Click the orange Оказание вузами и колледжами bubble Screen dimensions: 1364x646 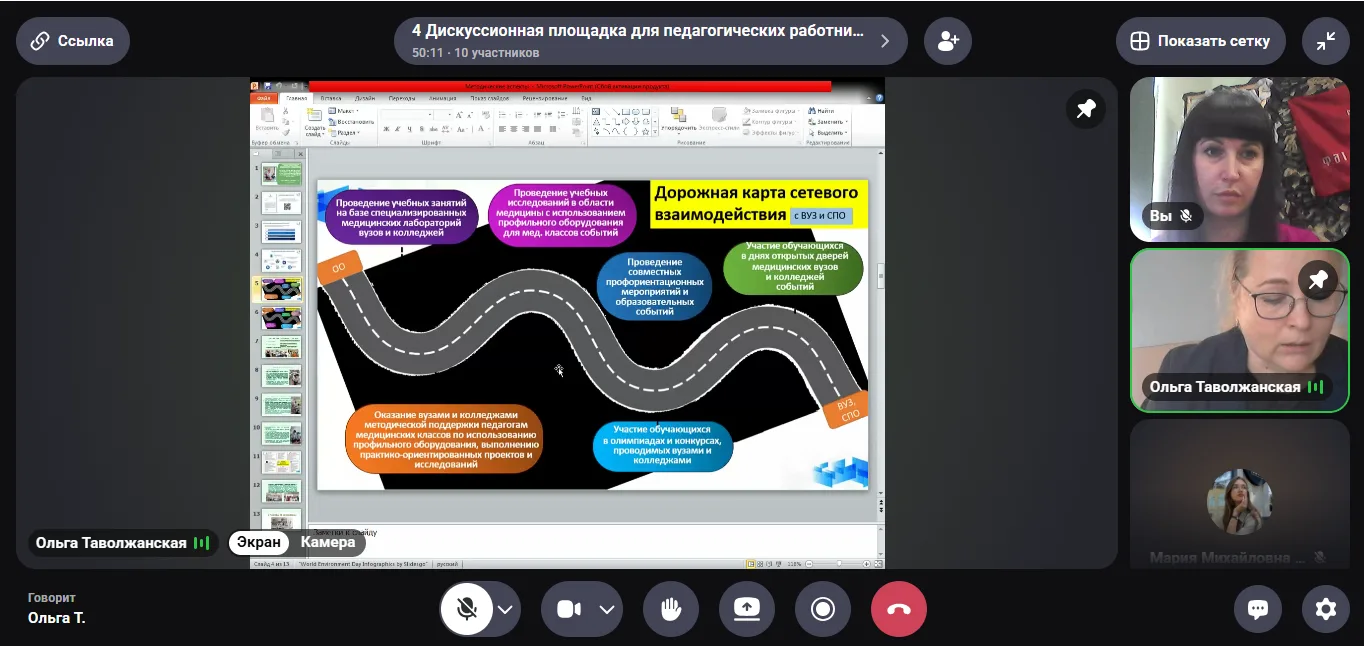(x=445, y=440)
